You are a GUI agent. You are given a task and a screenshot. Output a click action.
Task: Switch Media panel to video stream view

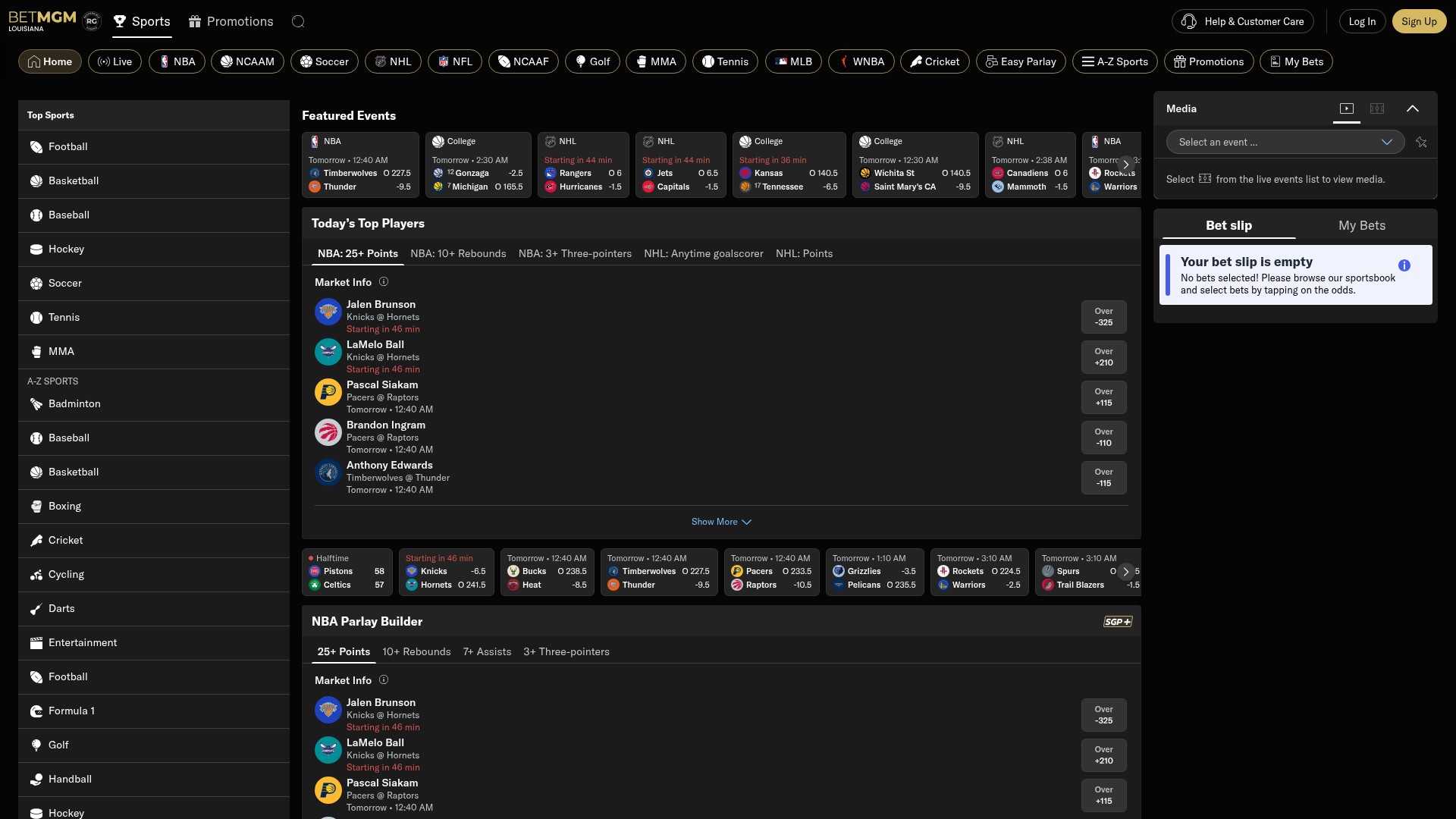click(x=1347, y=108)
